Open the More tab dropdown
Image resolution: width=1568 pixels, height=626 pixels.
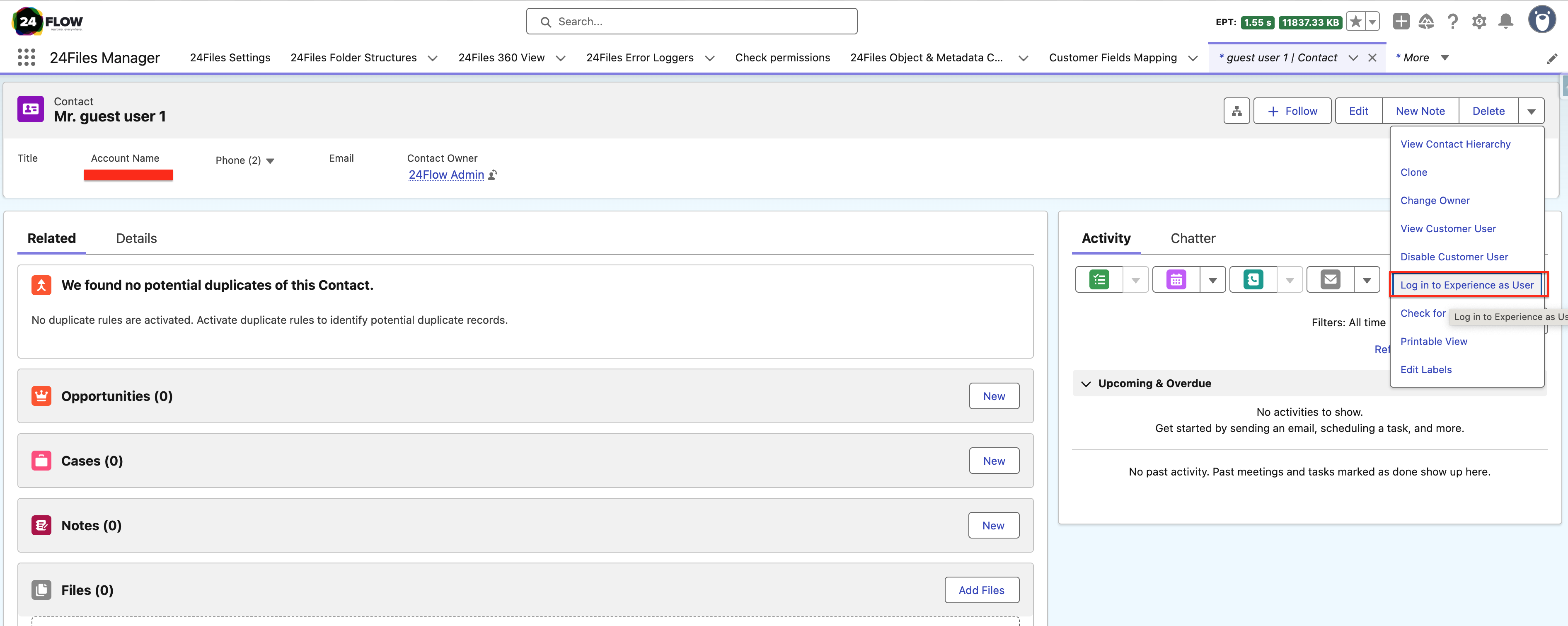(x=1446, y=57)
